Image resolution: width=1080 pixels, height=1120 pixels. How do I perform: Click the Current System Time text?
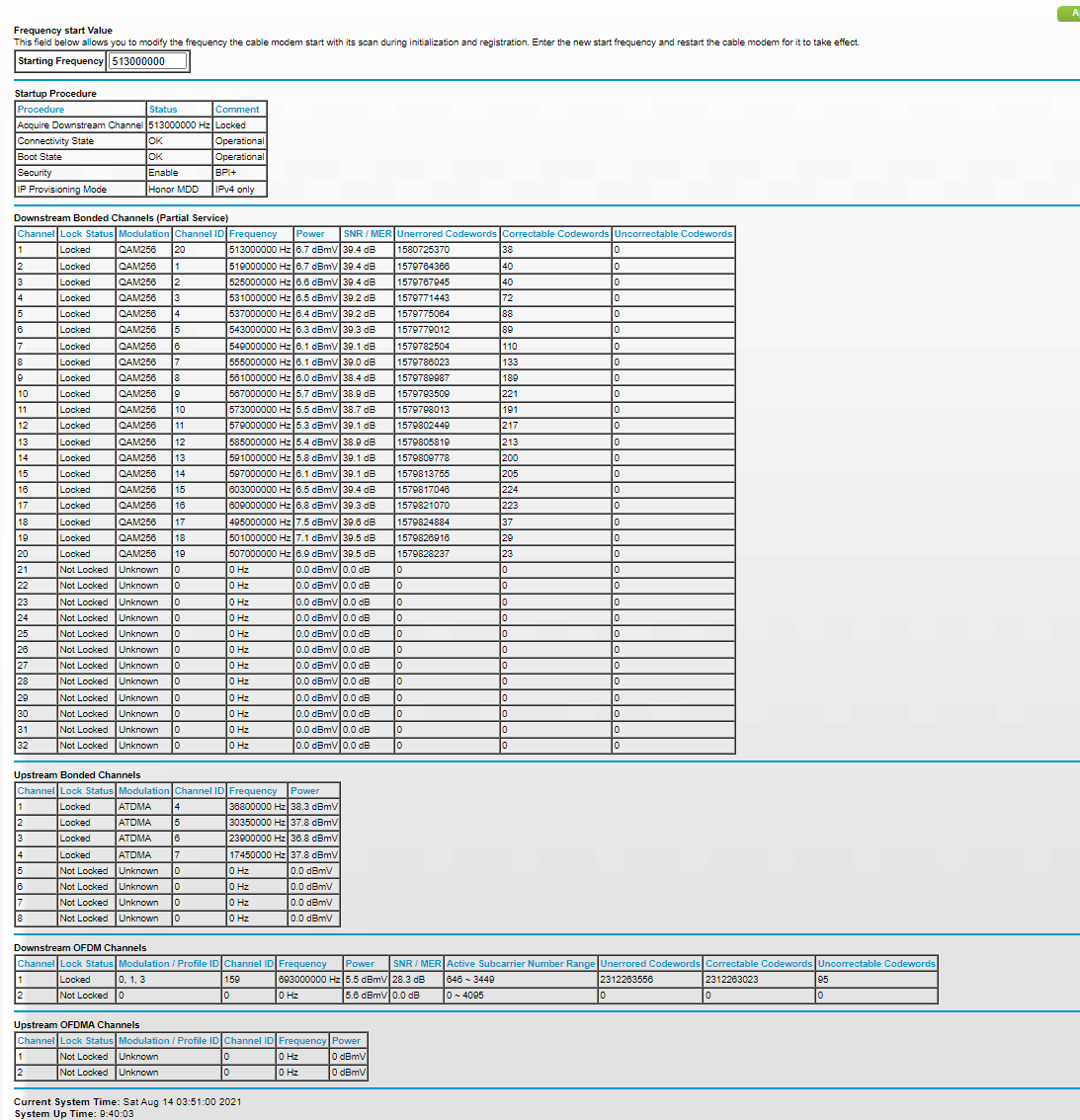click(x=127, y=1101)
